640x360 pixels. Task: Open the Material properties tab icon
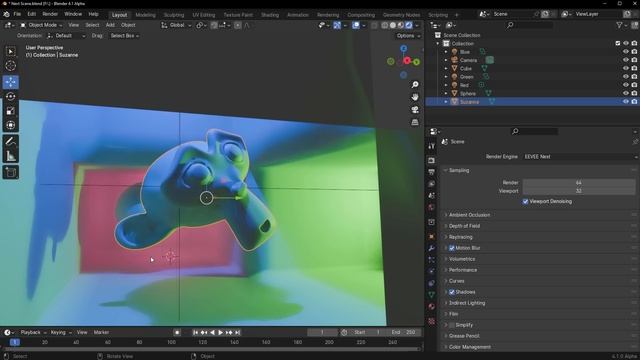pos(431,307)
